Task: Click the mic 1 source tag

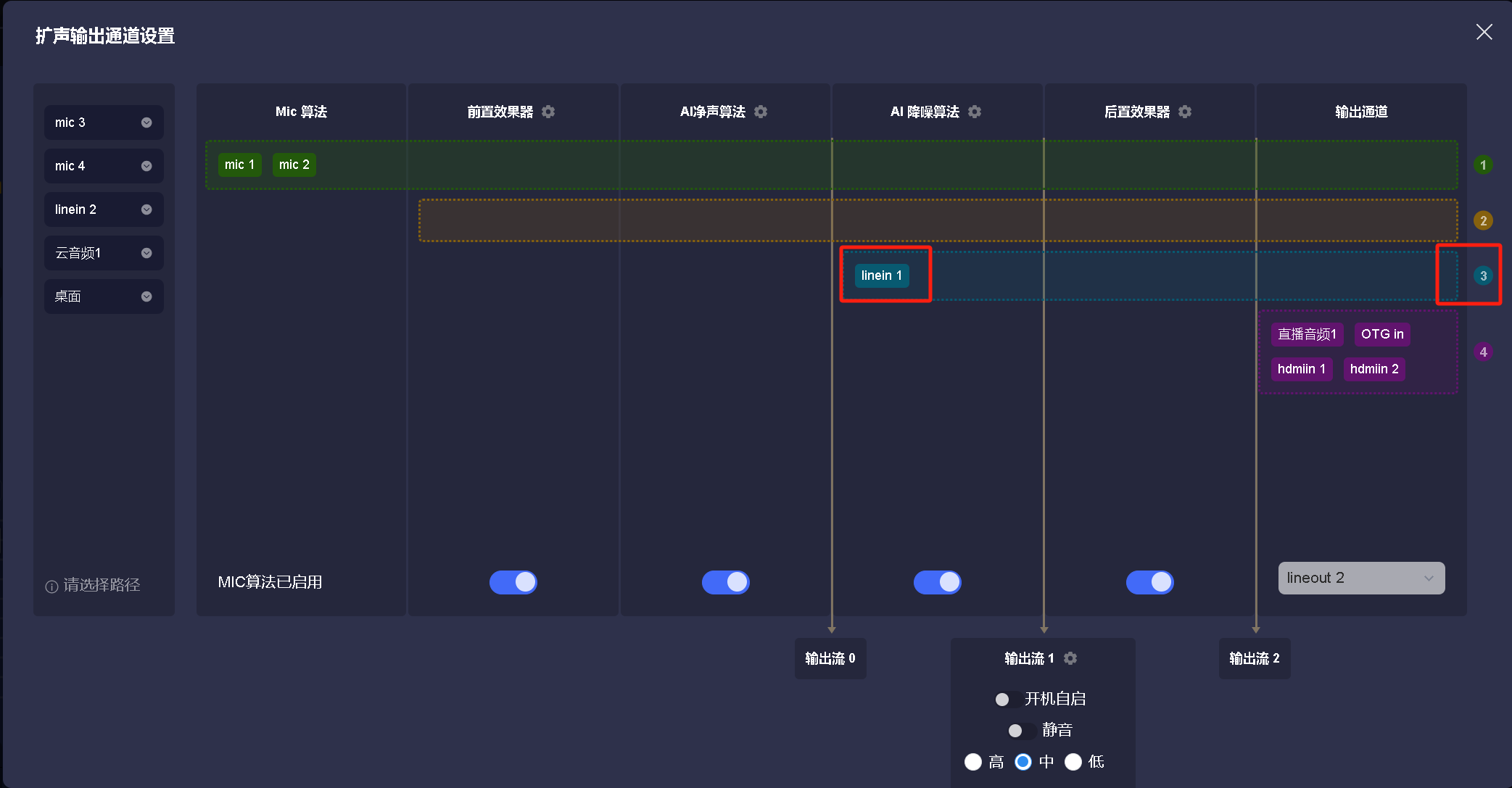Action: point(239,165)
